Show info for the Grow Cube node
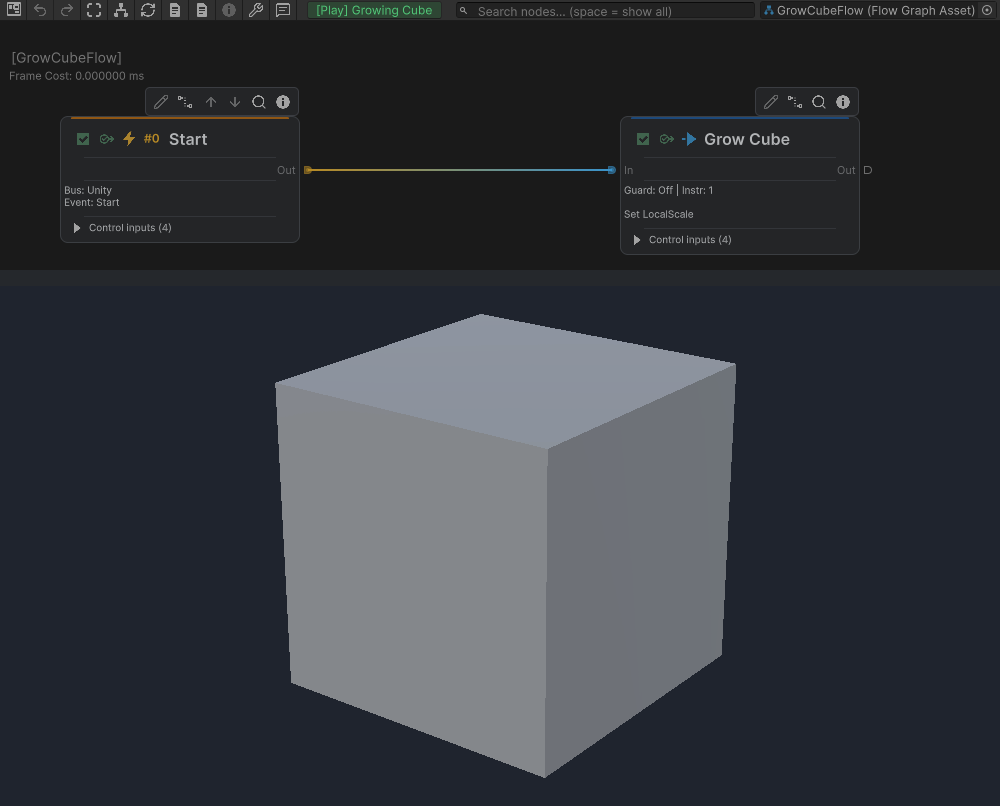The height and width of the screenshot is (806, 1000). point(843,102)
